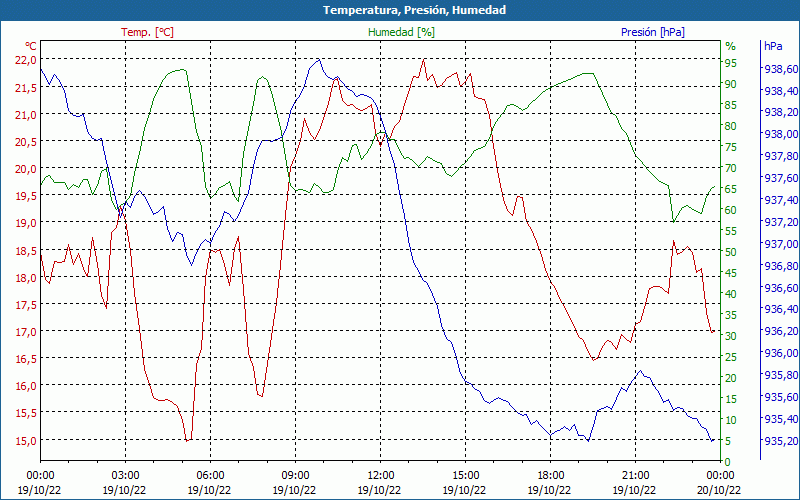Click the 03:00 time axis label

(125, 476)
